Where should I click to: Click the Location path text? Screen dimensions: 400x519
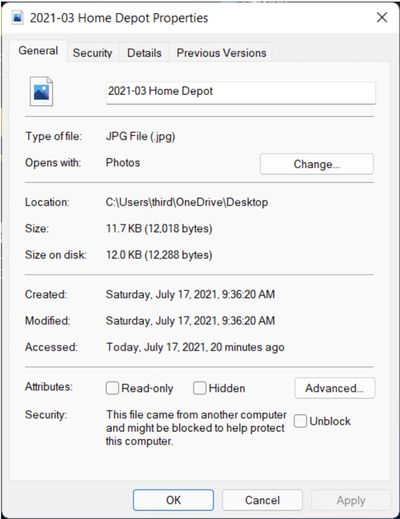(x=187, y=202)
